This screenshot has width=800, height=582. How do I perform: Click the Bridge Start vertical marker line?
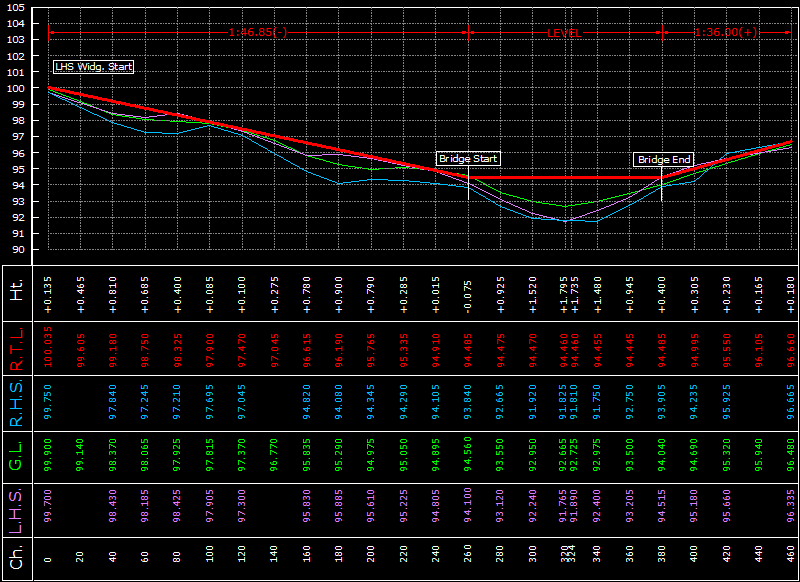point(466,190)
